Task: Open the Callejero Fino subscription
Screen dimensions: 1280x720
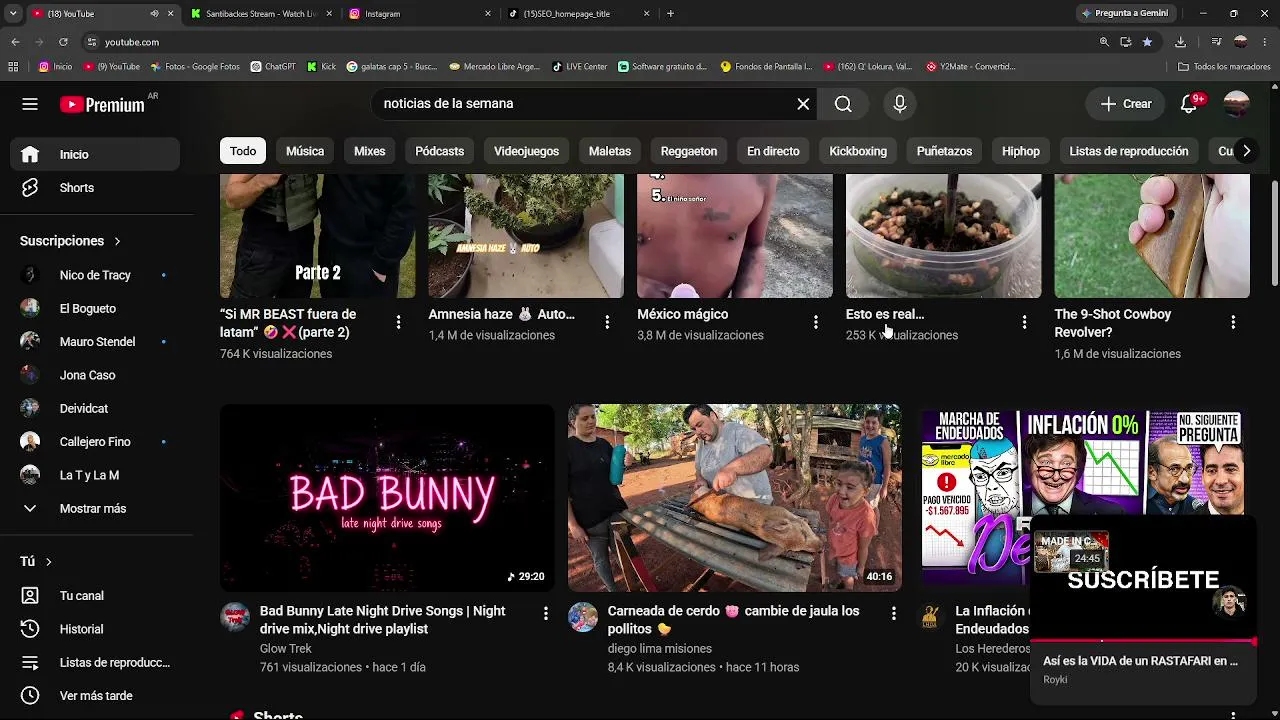Action: (x=95, y=442)
